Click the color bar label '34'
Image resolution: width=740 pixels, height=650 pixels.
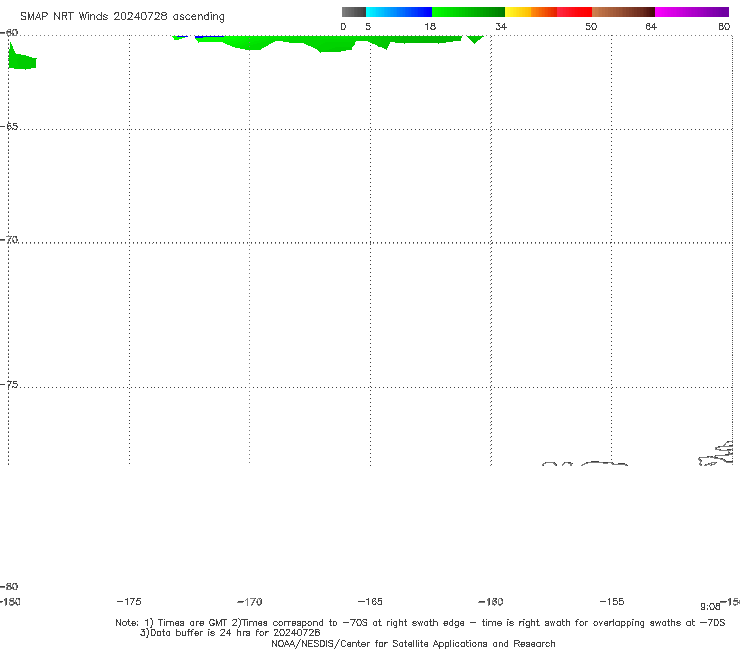click(x=501, y=26)
